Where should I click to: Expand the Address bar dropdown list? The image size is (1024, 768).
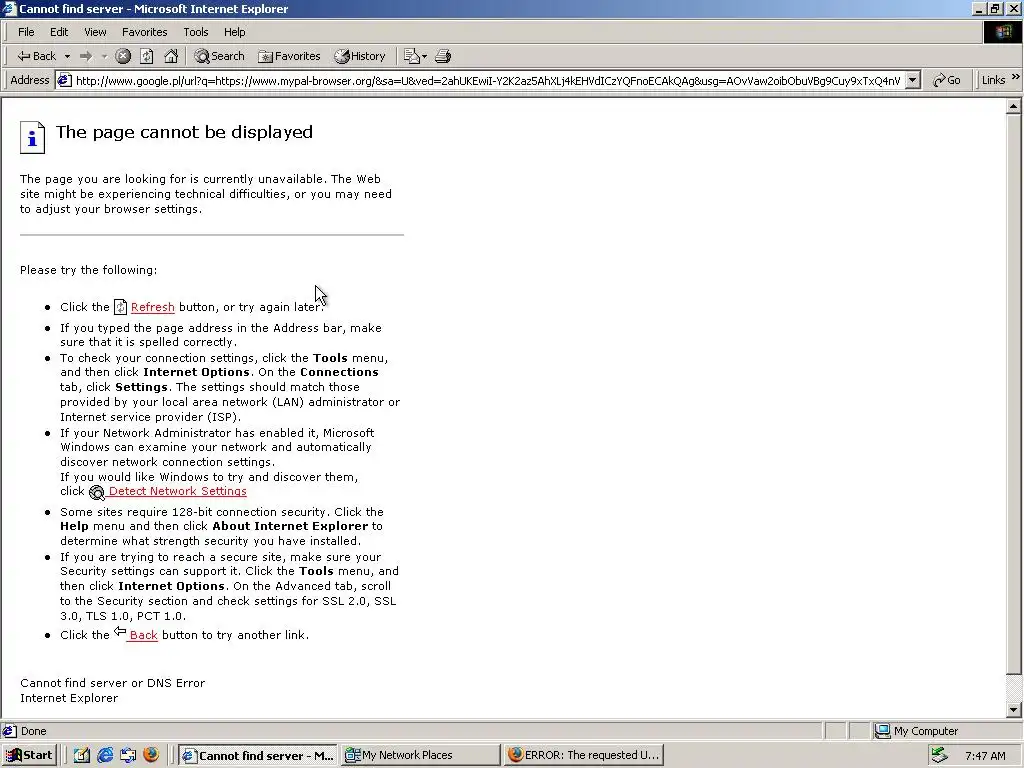[x=913, y=80]
